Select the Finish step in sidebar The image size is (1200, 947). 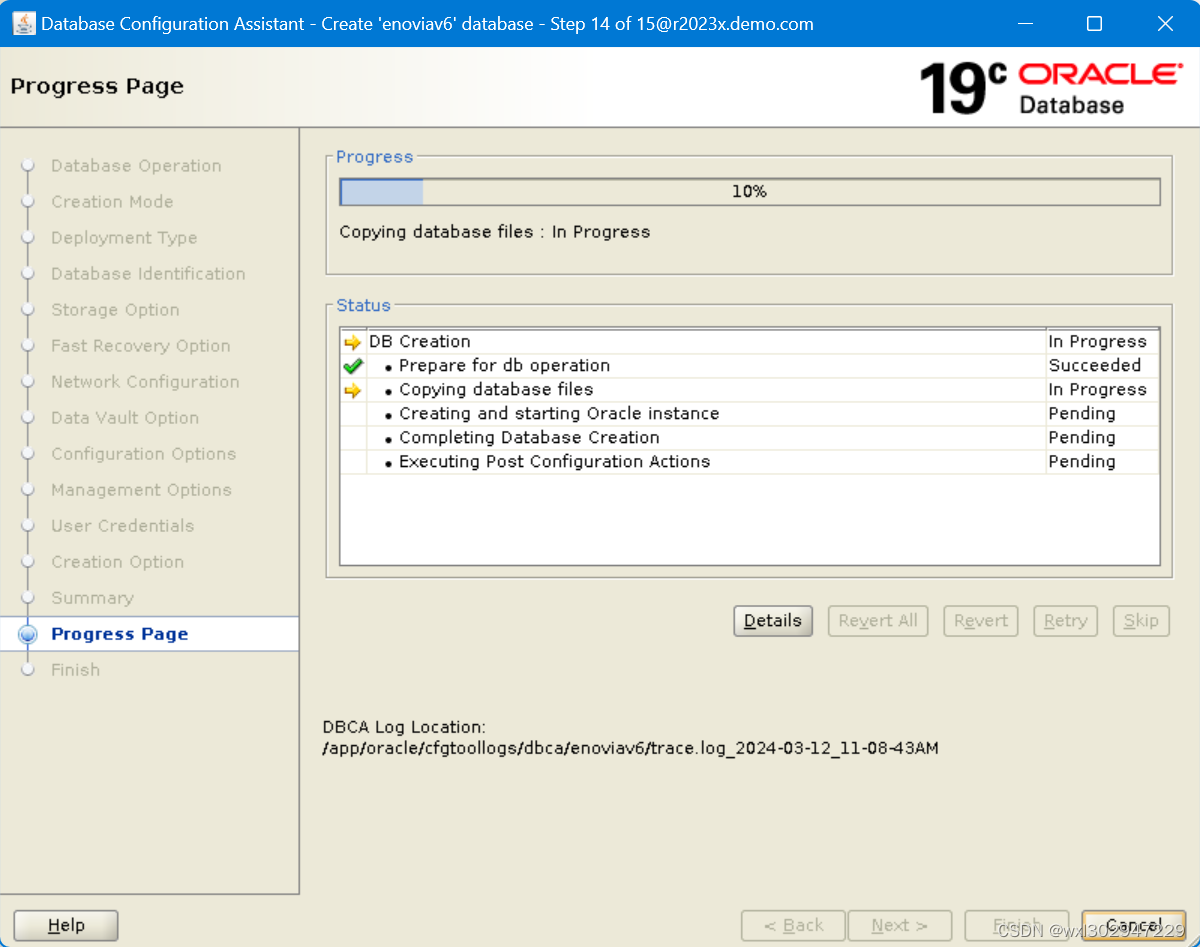pyautogui.click(x=75, y=670)
